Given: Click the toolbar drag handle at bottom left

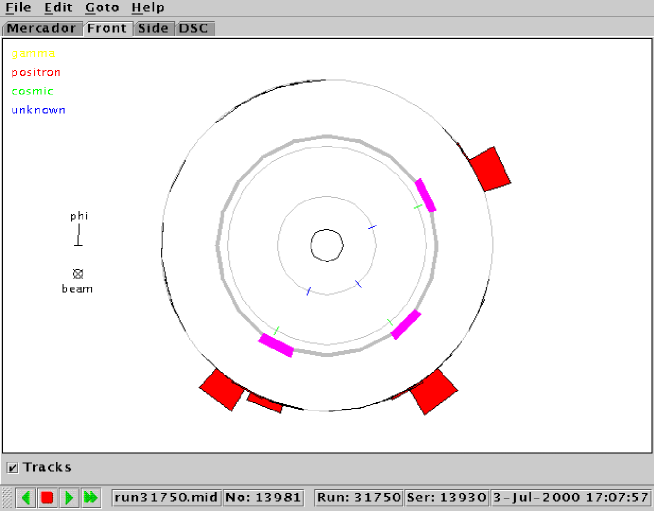Looking at the screenshot, I should coord(7,497).
